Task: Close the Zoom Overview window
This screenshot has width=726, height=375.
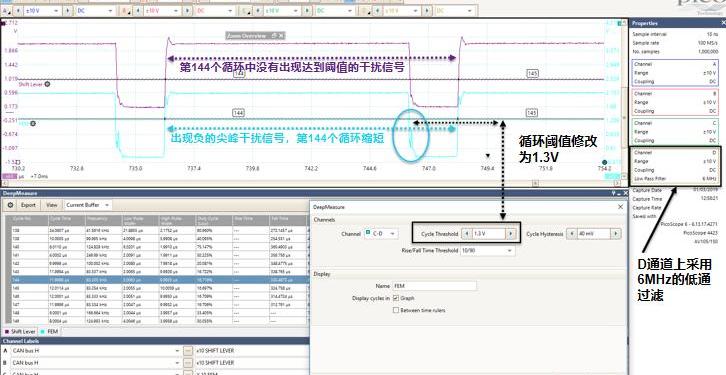Action: tap(280, 36)
